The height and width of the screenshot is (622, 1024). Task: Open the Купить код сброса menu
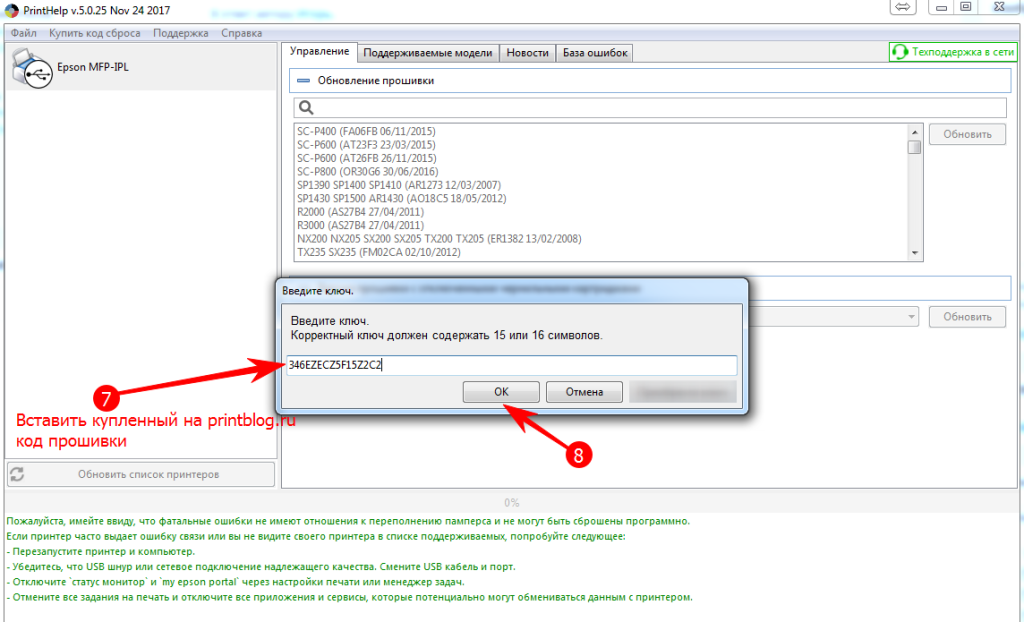coord(95,33)
